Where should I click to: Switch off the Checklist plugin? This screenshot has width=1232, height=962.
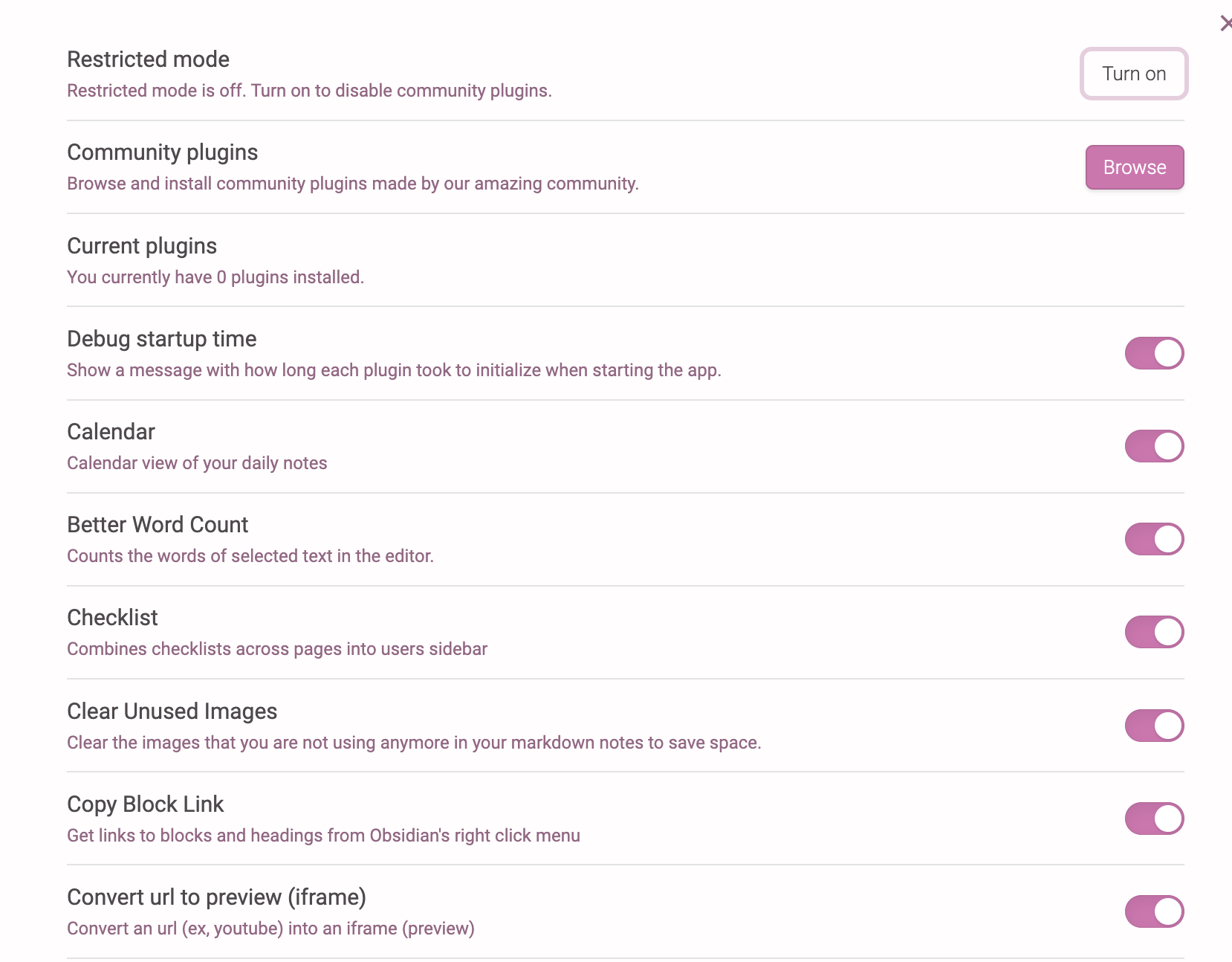click(1154, 632)
